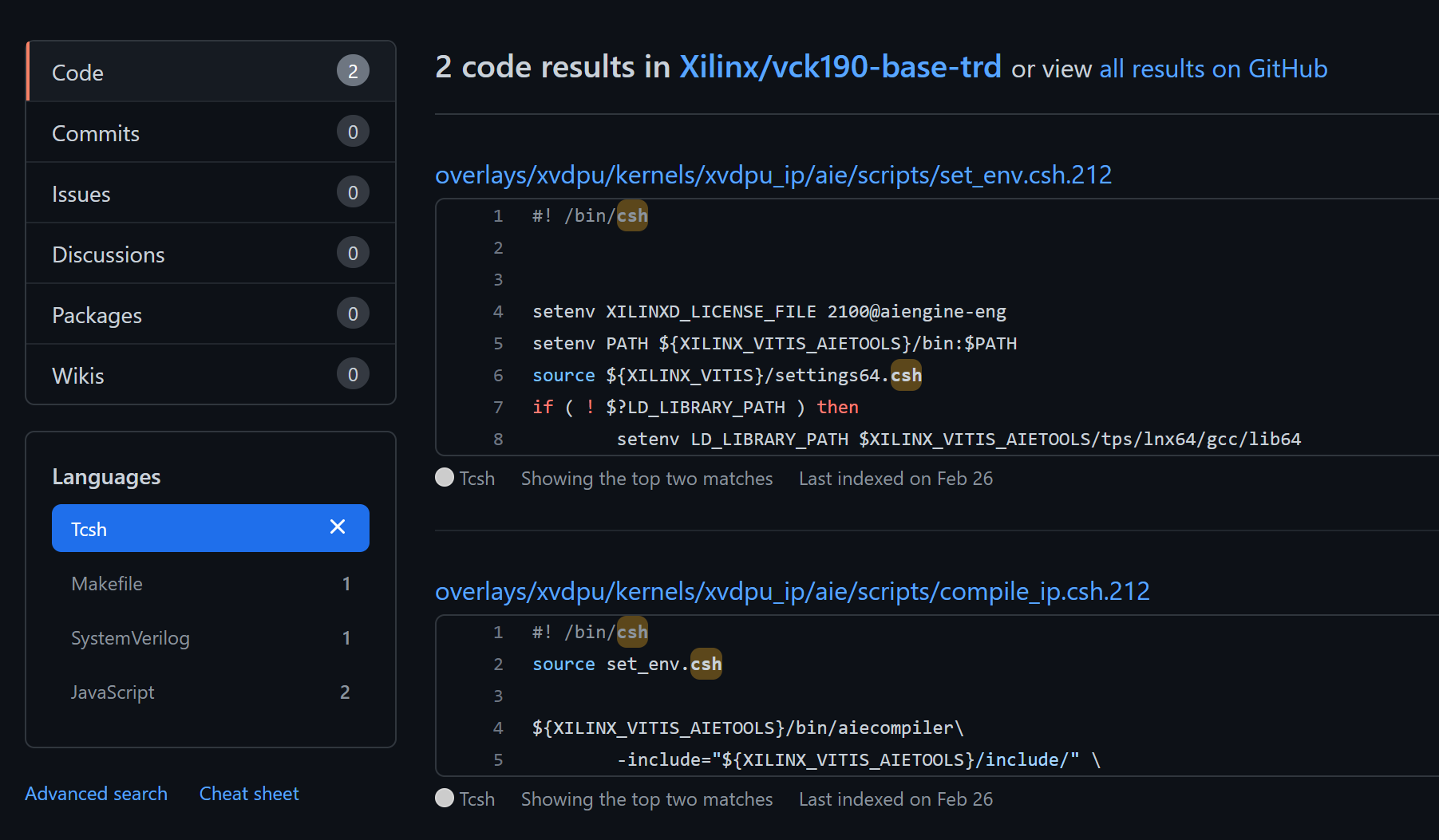Click the Issues count badge showing 0

coord(353,192)
